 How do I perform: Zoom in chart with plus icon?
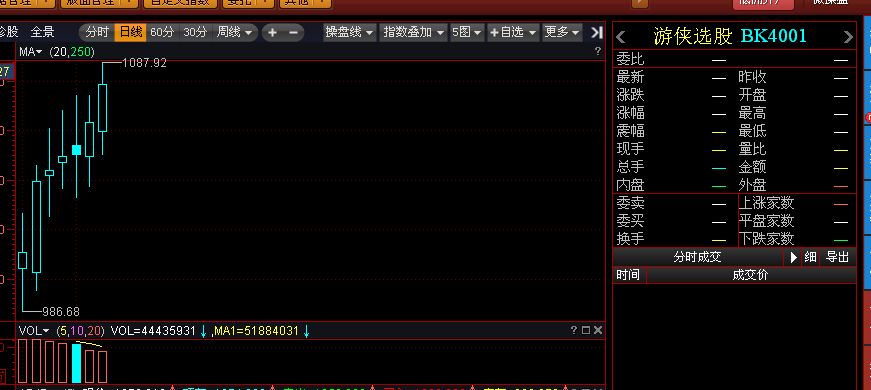(x=272, y=32)
